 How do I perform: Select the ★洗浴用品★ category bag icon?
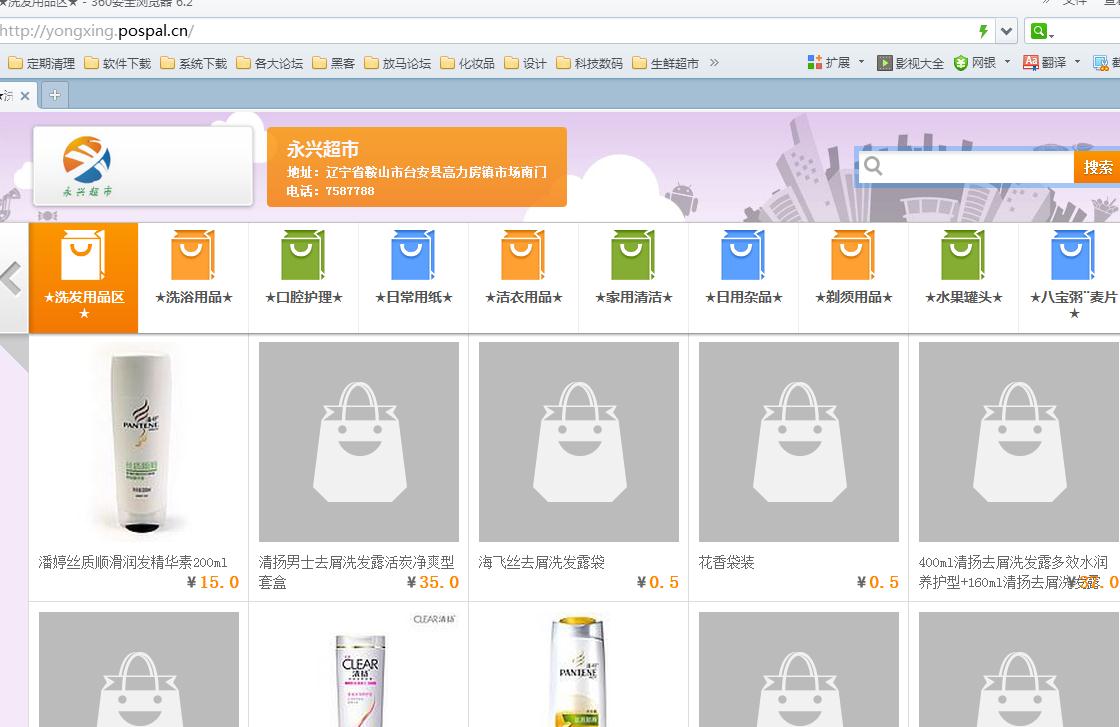(x=193, y=256)
